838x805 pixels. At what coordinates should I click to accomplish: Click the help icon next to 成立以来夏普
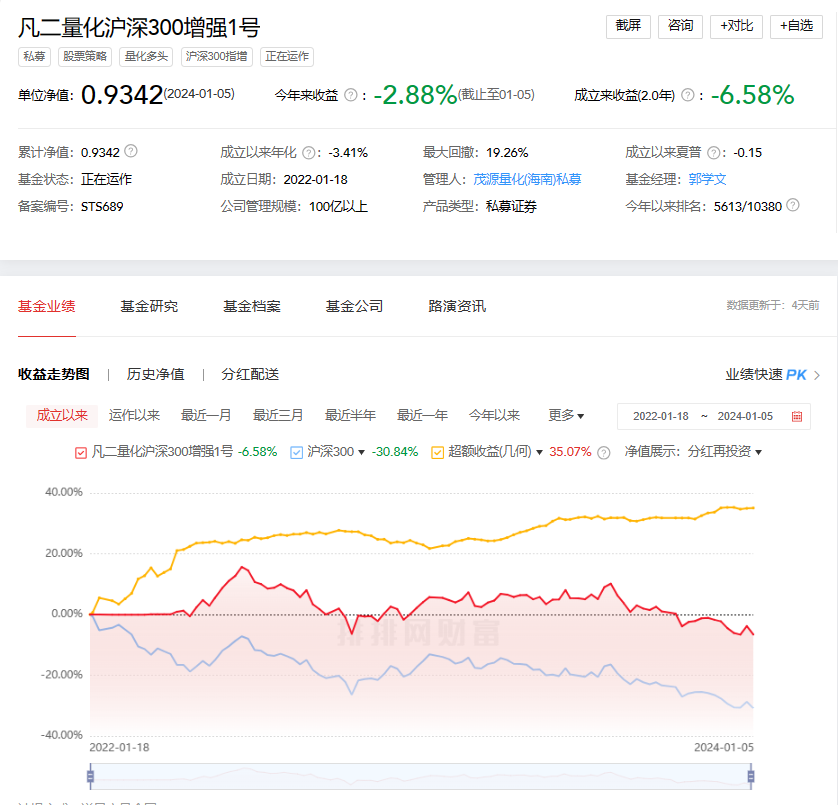click(713, 153)
